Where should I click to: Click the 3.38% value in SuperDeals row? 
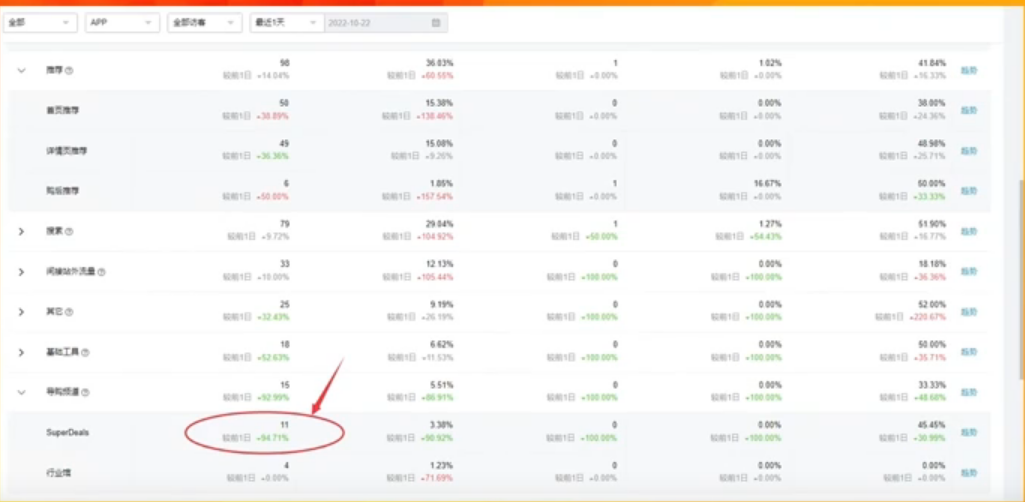click(441, 426)
